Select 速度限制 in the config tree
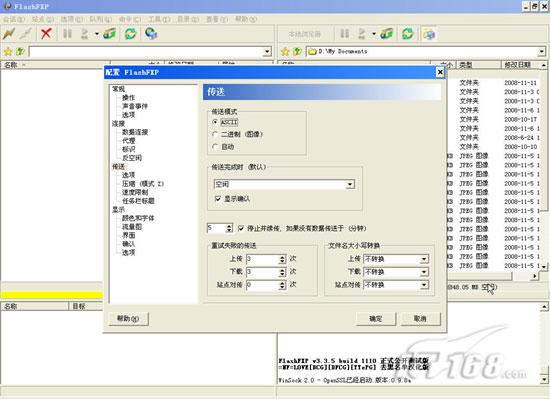 (x=135, y=192)
